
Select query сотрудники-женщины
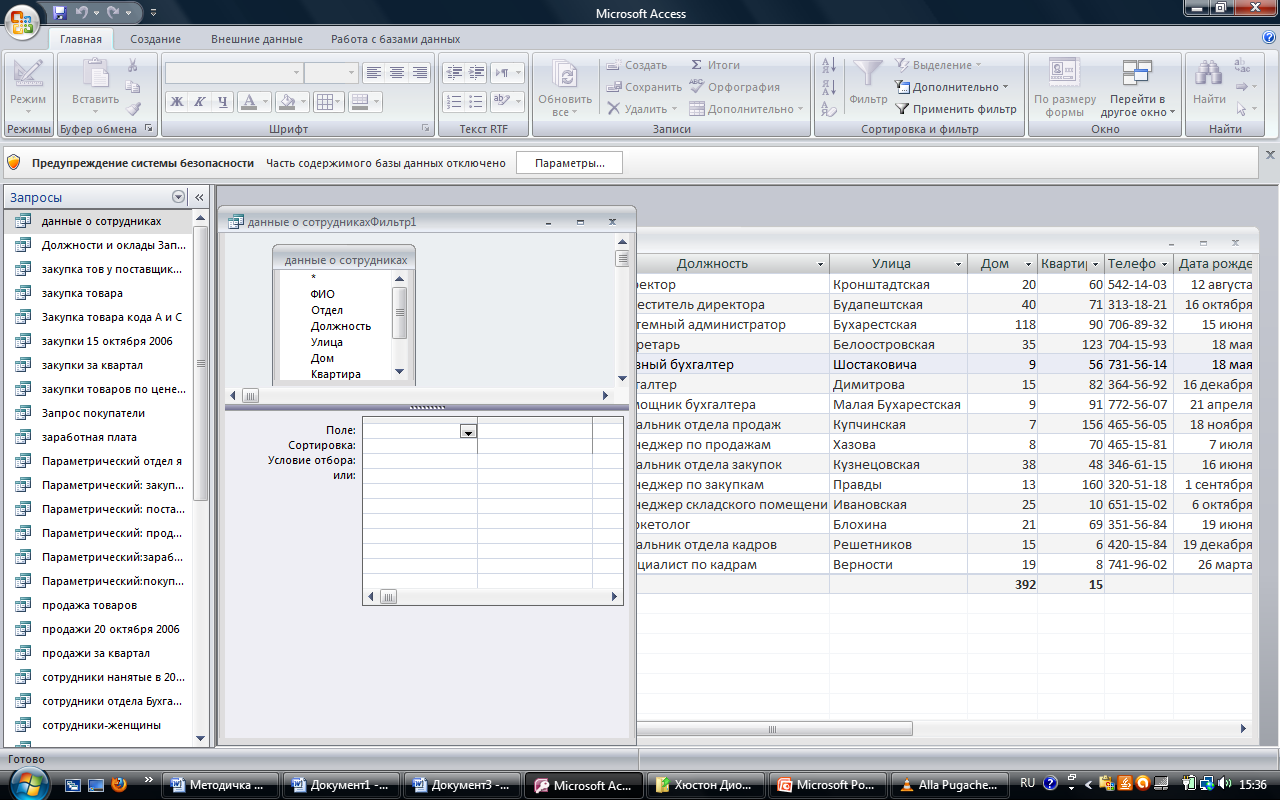click(x=99, y=725)
